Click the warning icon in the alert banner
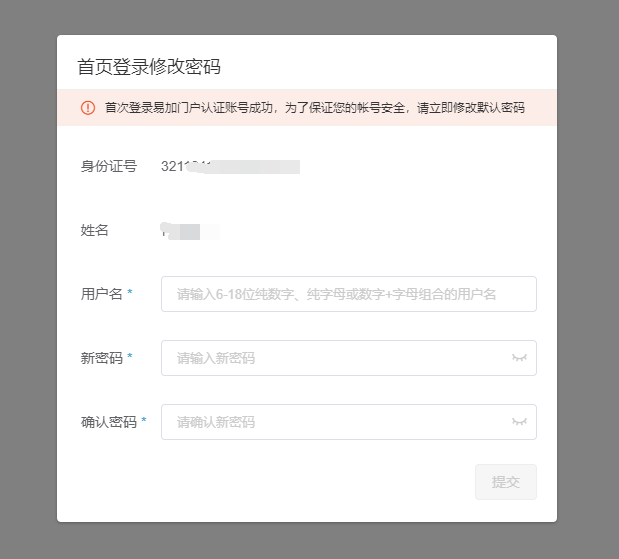Screen dimensions: 619x559 tap(88, 107)
